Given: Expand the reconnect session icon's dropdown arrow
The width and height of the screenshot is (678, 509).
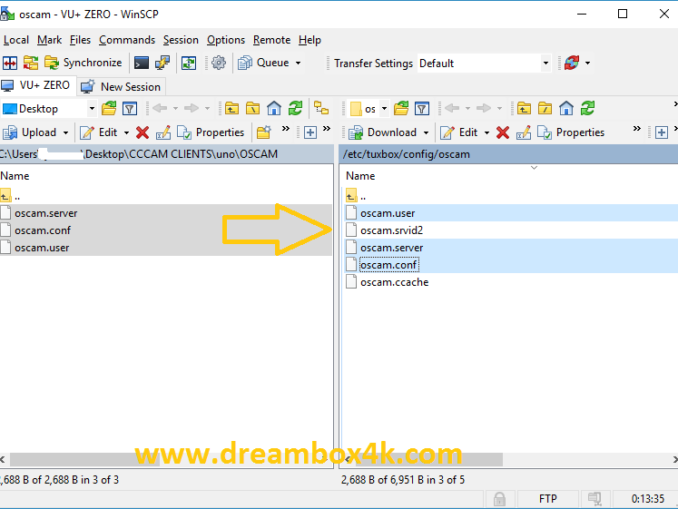Looking at the screenshot, I should [588, 63].
